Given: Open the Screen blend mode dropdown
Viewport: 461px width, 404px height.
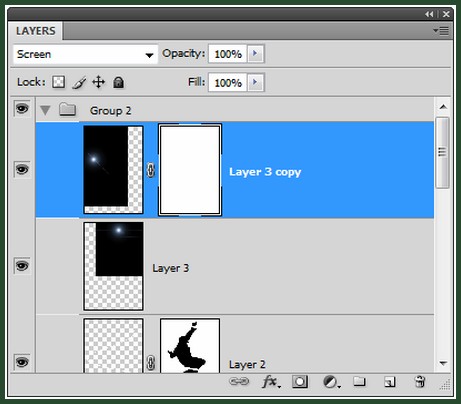Looking at the screenshot, I should (x=85, y=54).
